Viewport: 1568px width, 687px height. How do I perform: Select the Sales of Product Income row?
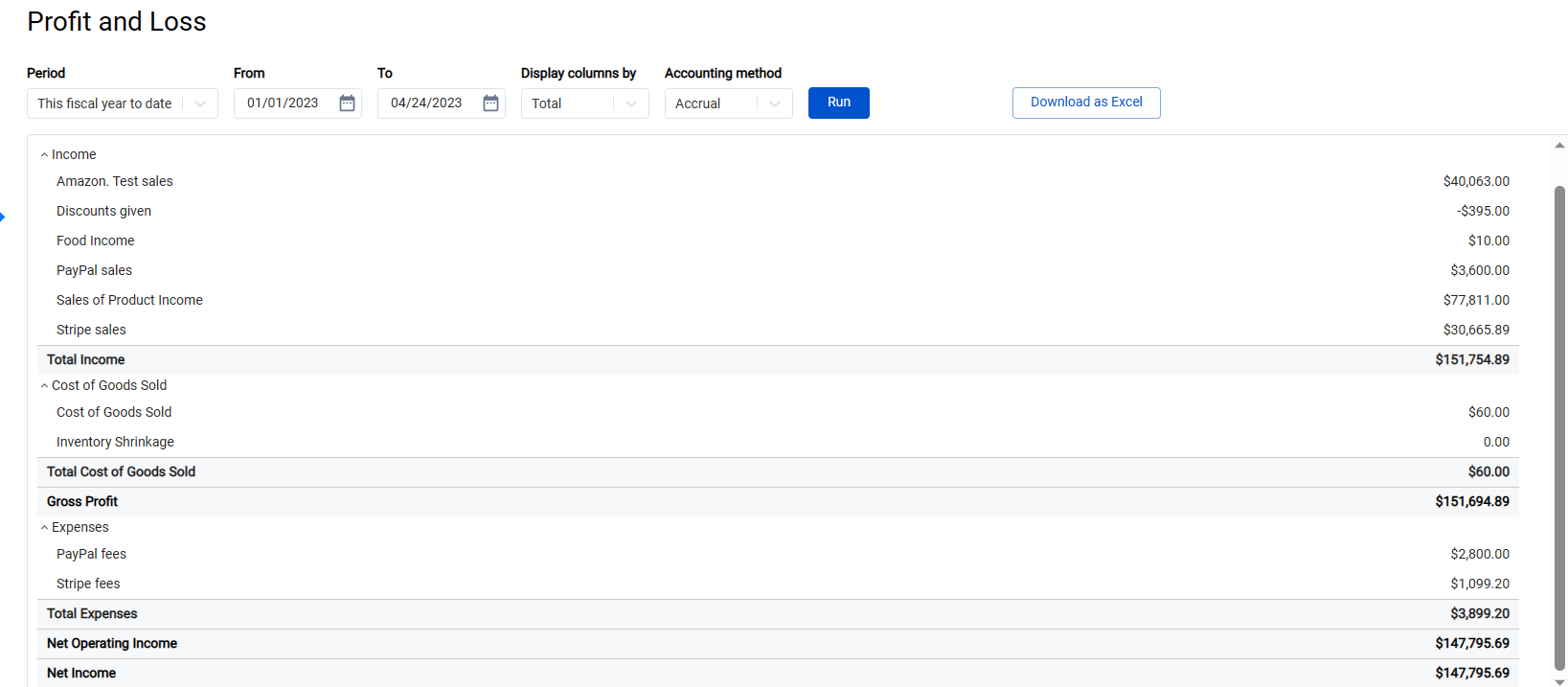[x=129, y=300]
